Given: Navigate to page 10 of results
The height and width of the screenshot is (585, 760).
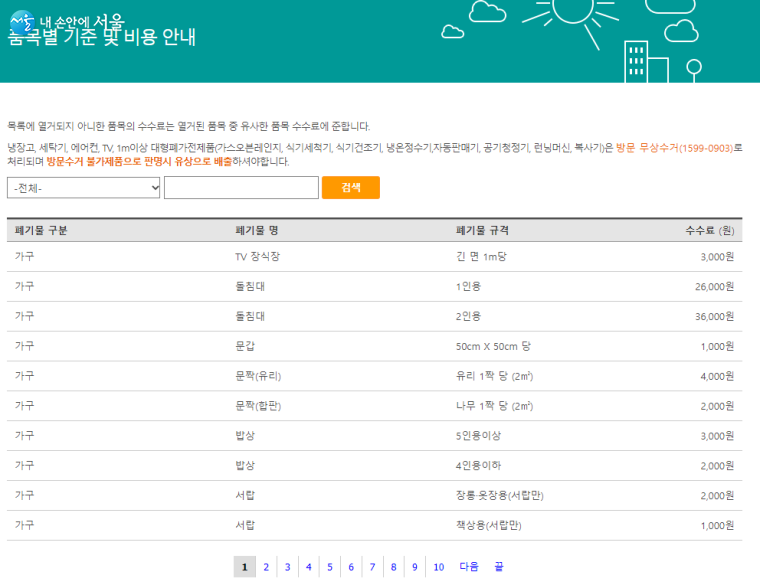Looking at the screenshot, I should (438, 567).
